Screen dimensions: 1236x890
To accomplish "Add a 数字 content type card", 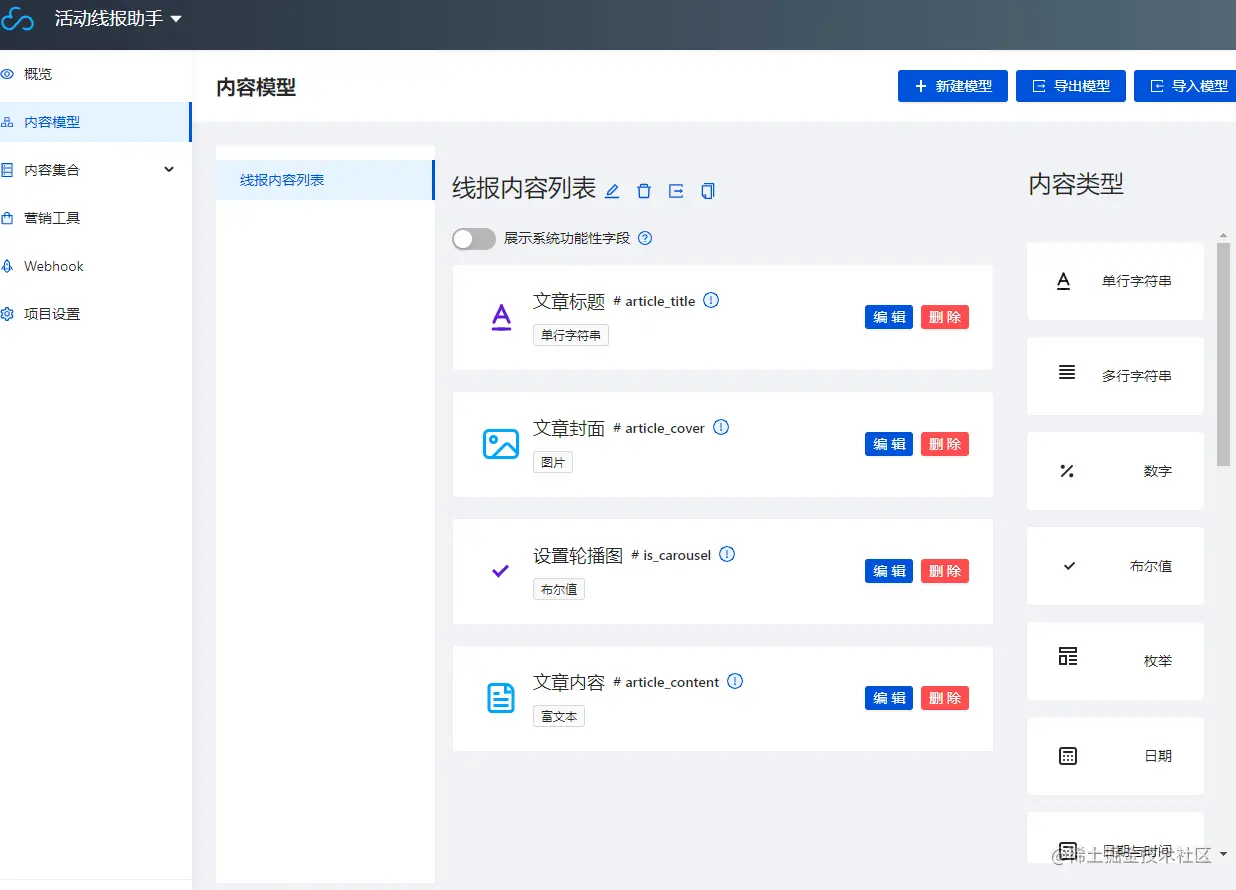I will click(1115, 471).
